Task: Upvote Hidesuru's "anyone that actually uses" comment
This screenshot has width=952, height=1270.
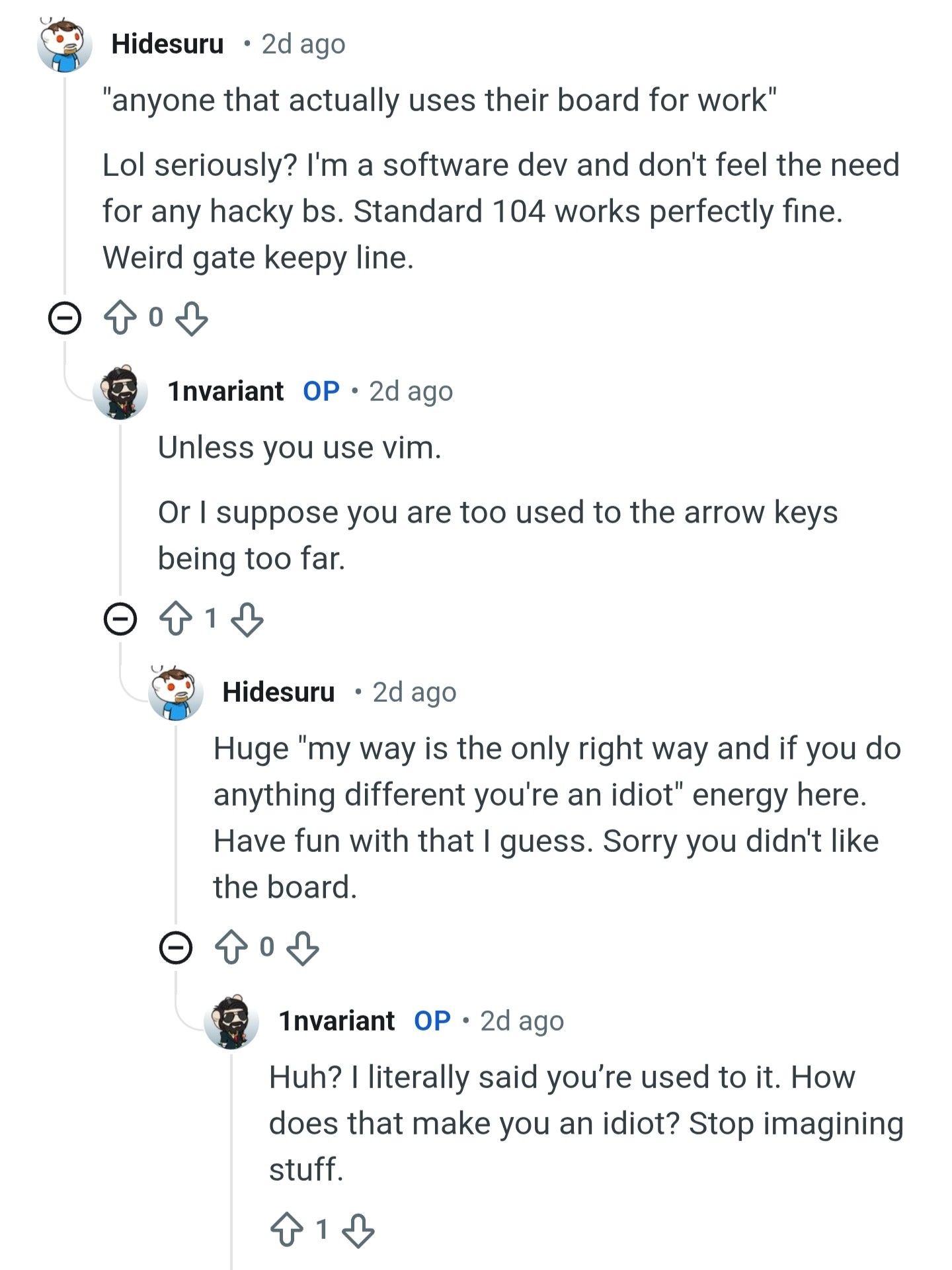Action: tap(120, 318)
